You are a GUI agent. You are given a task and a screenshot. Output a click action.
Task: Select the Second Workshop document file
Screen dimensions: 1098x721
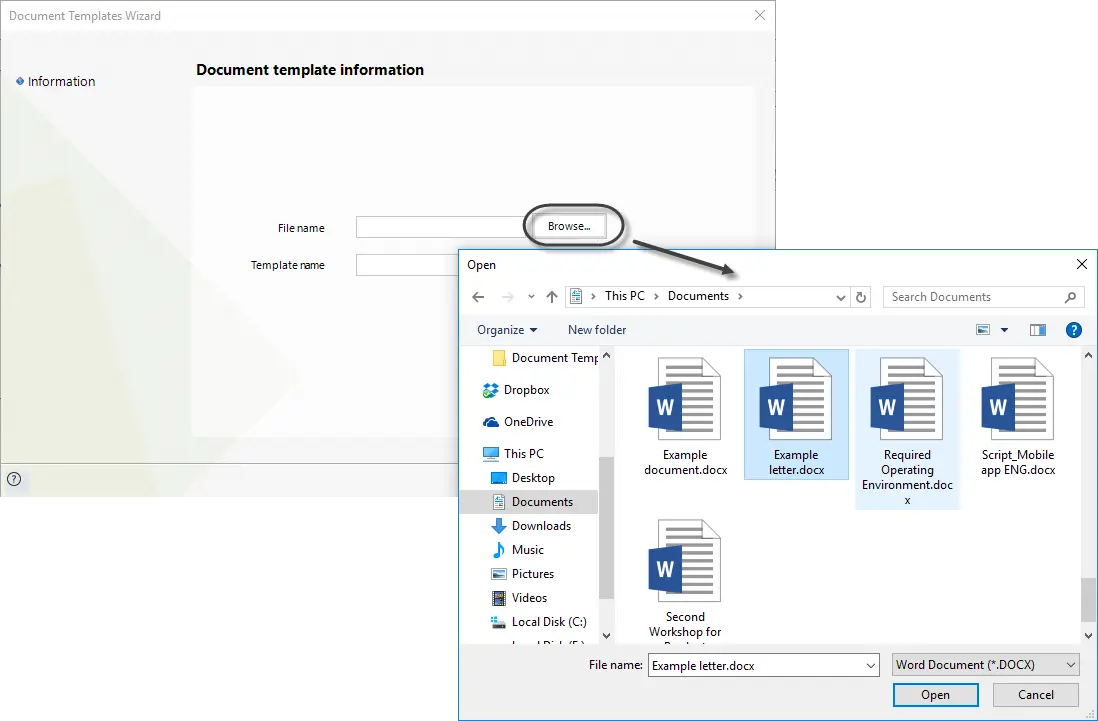click(685, 581)
